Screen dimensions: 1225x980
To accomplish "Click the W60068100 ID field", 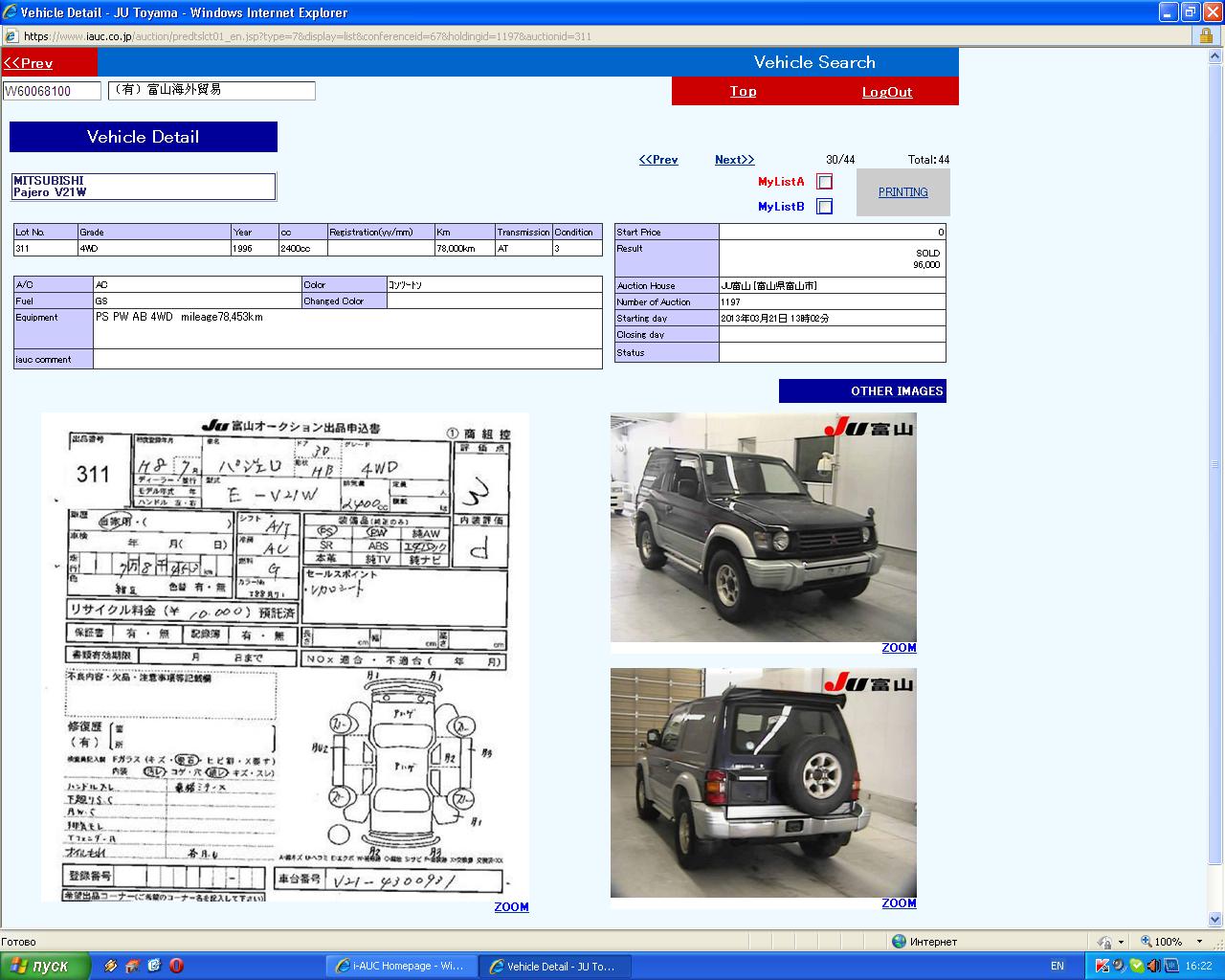I will pyautogui.click(x=52, y=91).
